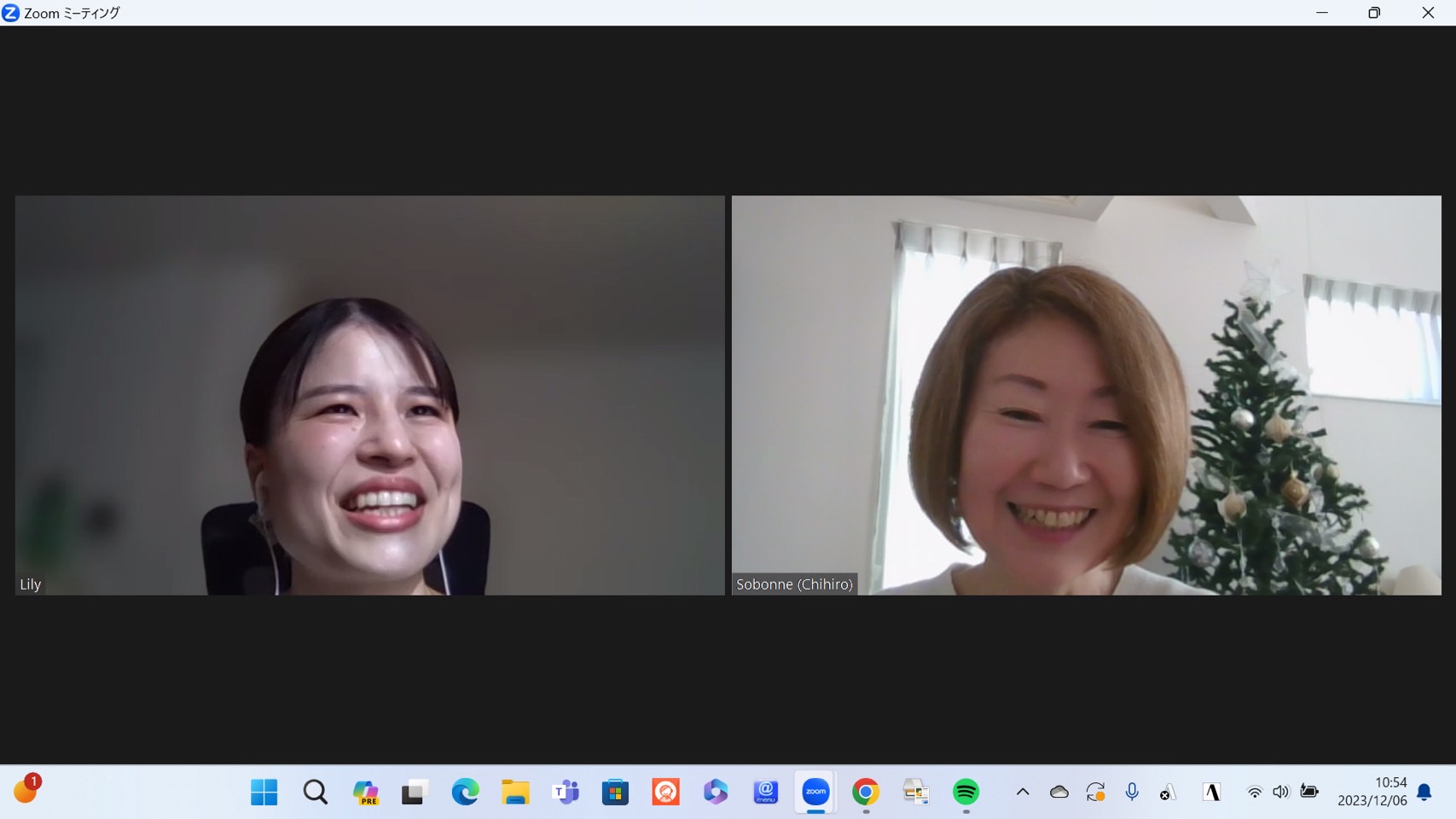Click the microphone tray icon

point(1132,793)
